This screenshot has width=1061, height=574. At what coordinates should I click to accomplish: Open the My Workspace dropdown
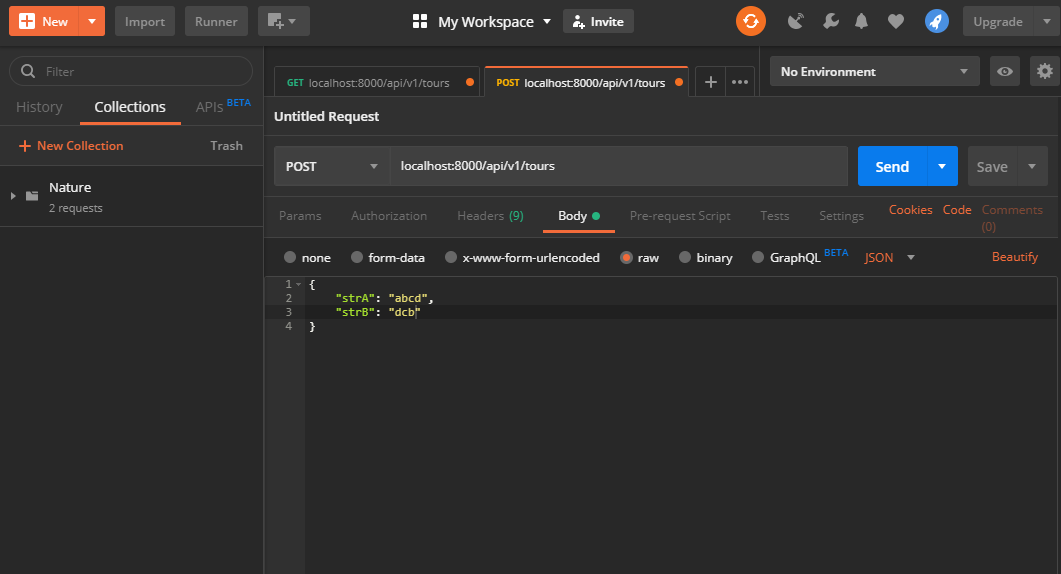pos(495,22)
